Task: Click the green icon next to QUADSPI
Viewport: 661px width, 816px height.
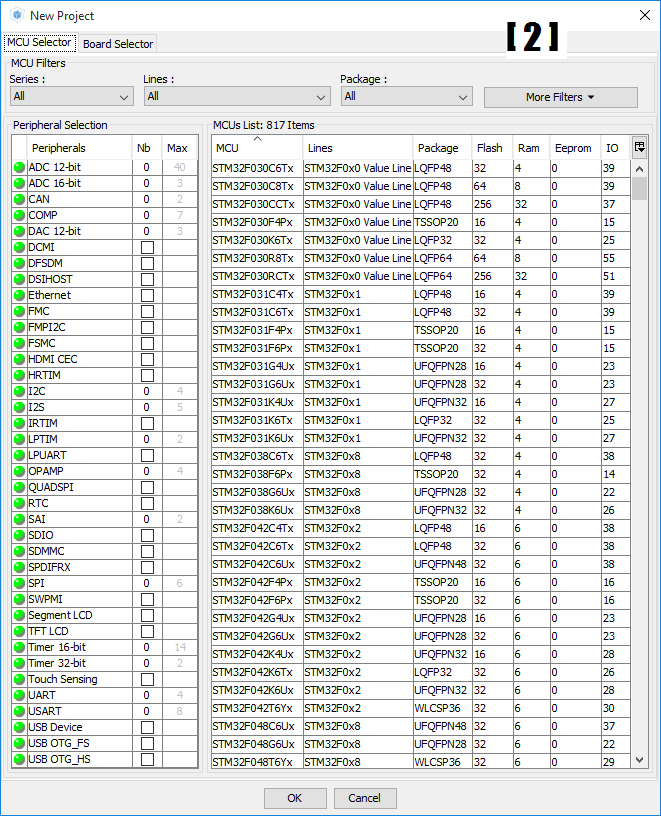Action: [19, 488]
